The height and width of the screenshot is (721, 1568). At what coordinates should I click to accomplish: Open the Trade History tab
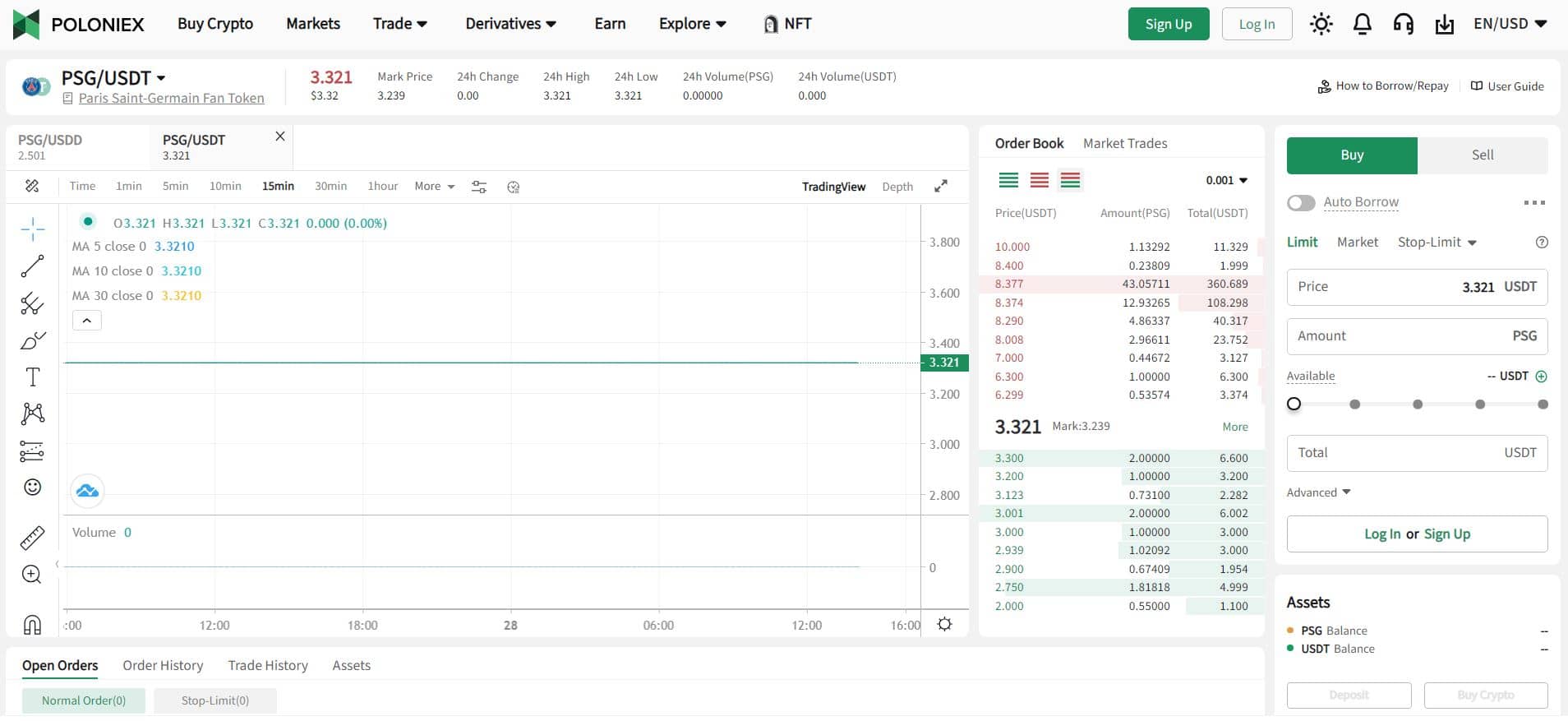268,666
